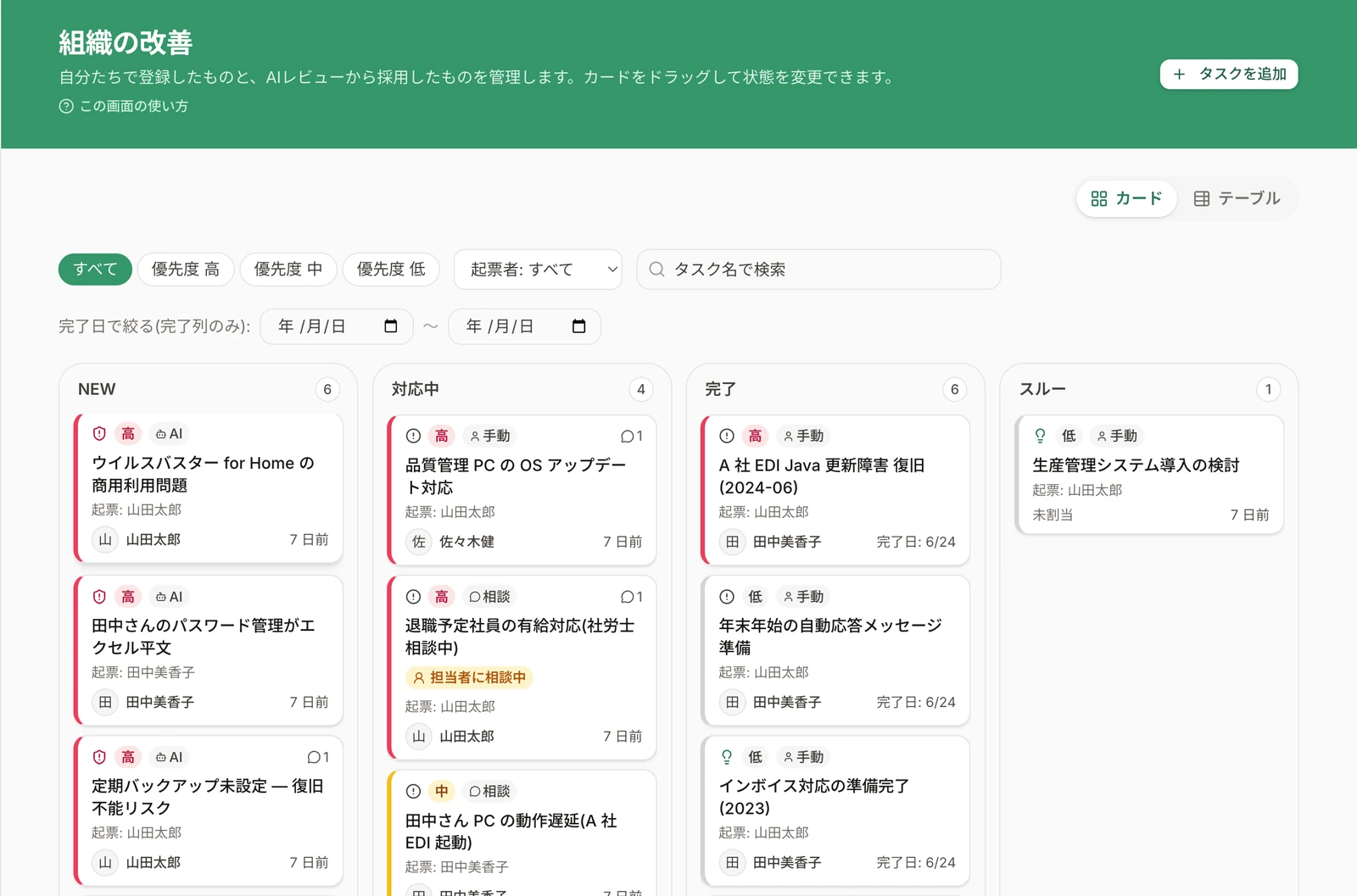Open the この画面の使い方 help link
Screen dimensions: 1357x896
tap(124, 106)
